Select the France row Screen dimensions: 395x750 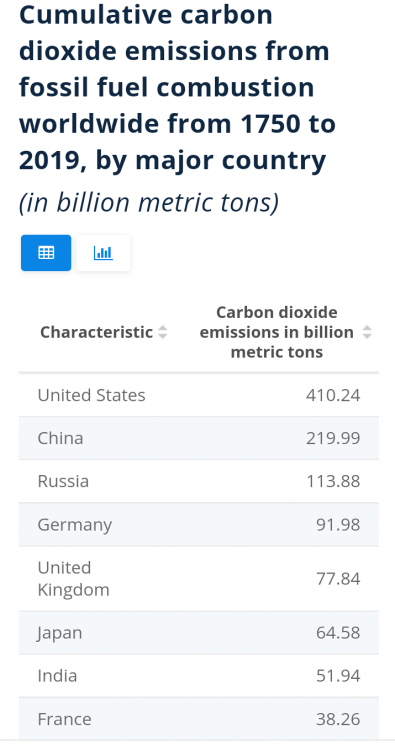tap(199, 719)
